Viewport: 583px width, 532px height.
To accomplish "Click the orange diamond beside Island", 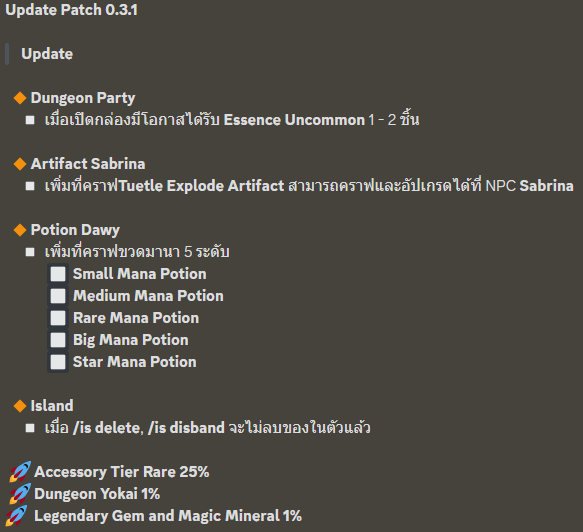I will click(x=20, y=406).
